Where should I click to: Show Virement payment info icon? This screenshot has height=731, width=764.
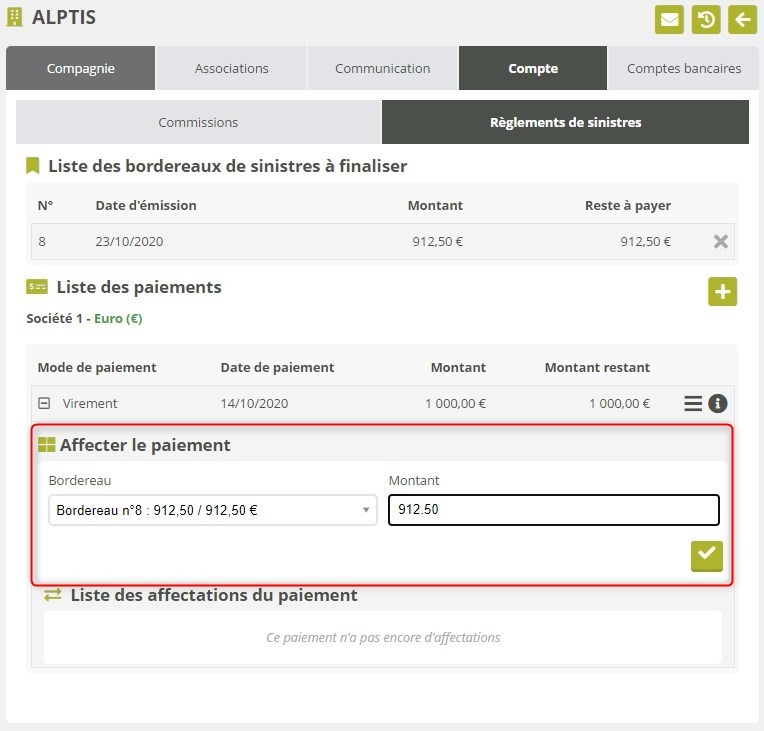pos(718,404)
